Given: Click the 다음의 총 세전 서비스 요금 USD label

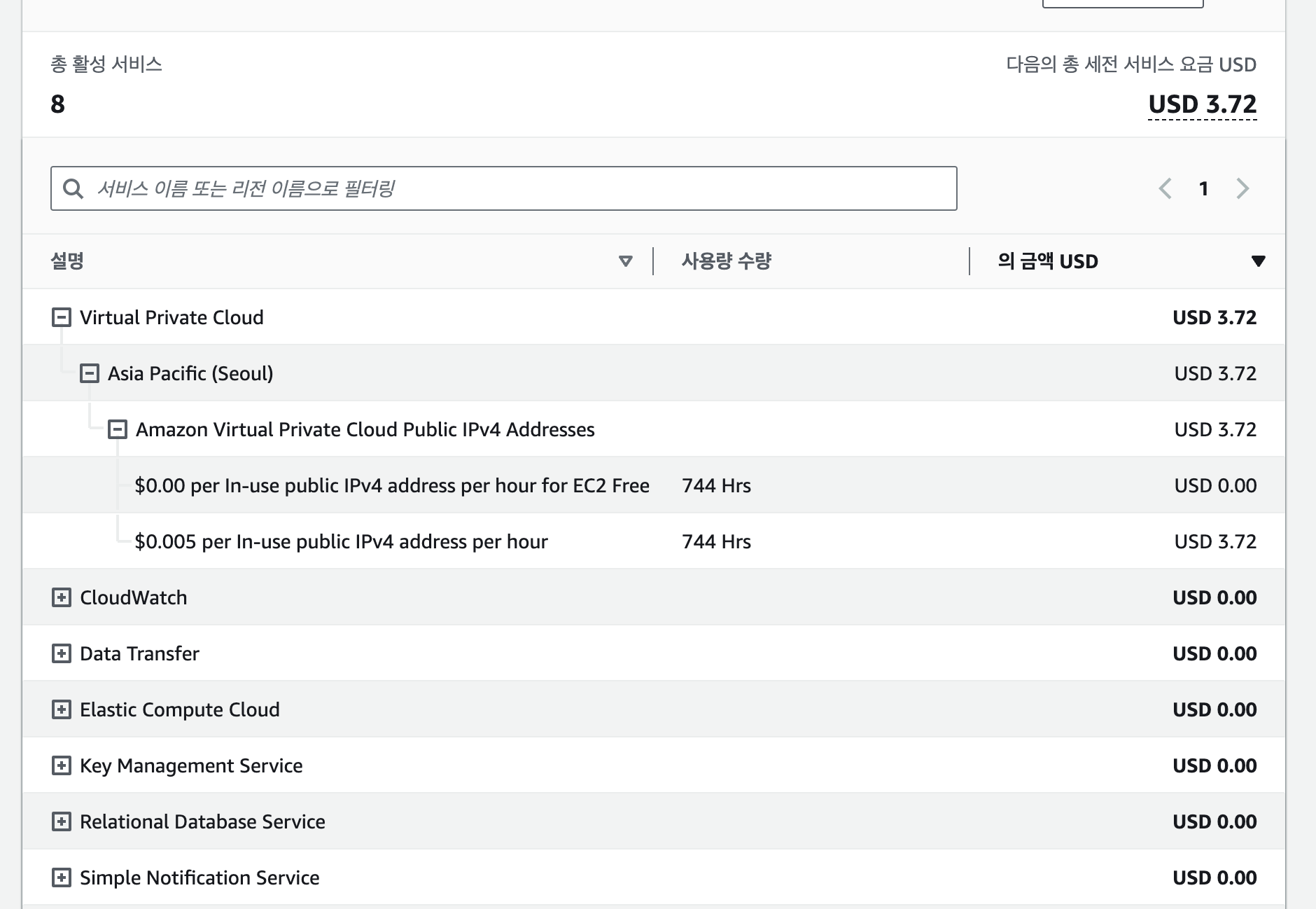Looking at the screenshot, I should point(1131,64).
